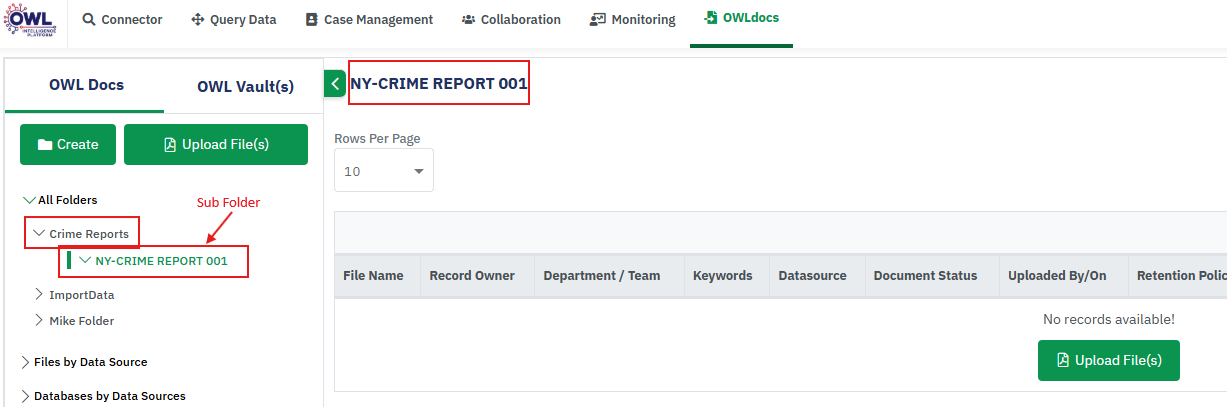1227x407 pixels.
Task: Open the Collaboration section
Action: pos(511,20)
